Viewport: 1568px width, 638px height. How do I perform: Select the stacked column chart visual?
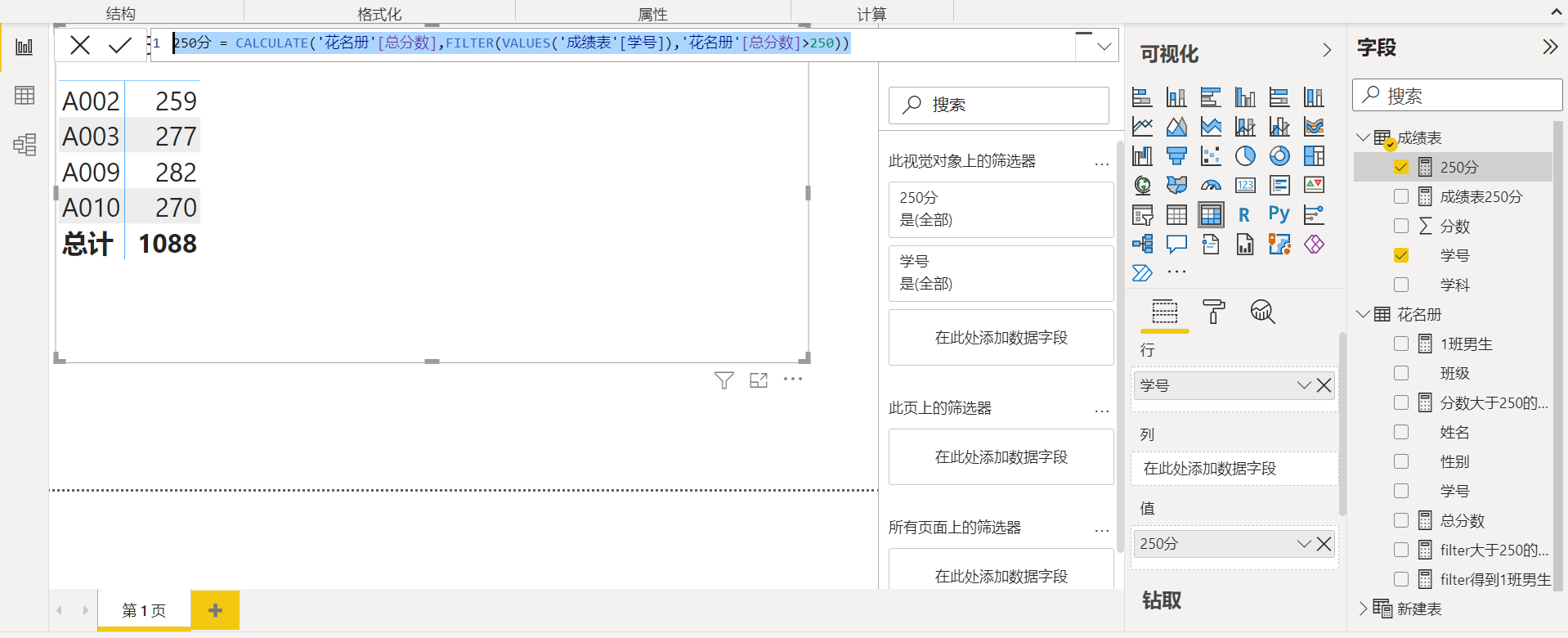1176,97
